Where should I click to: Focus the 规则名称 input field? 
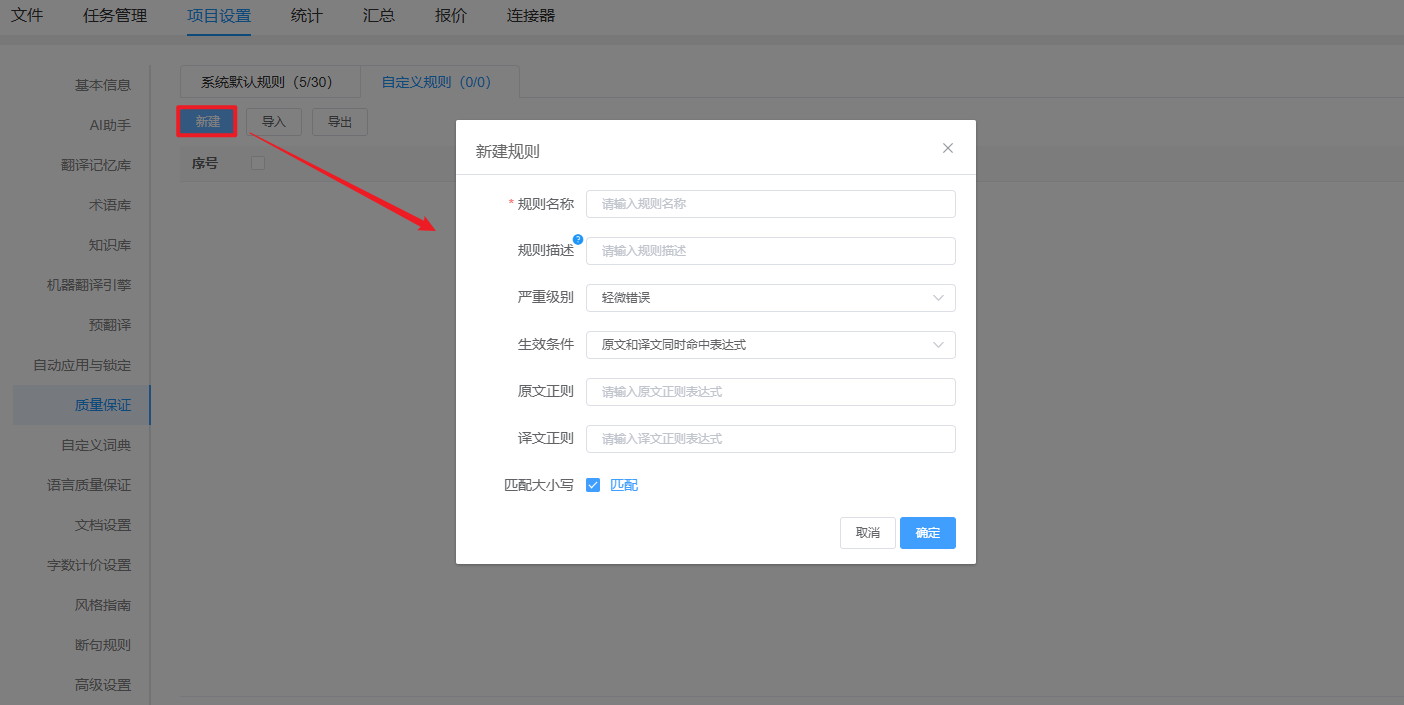pos(770,204)
